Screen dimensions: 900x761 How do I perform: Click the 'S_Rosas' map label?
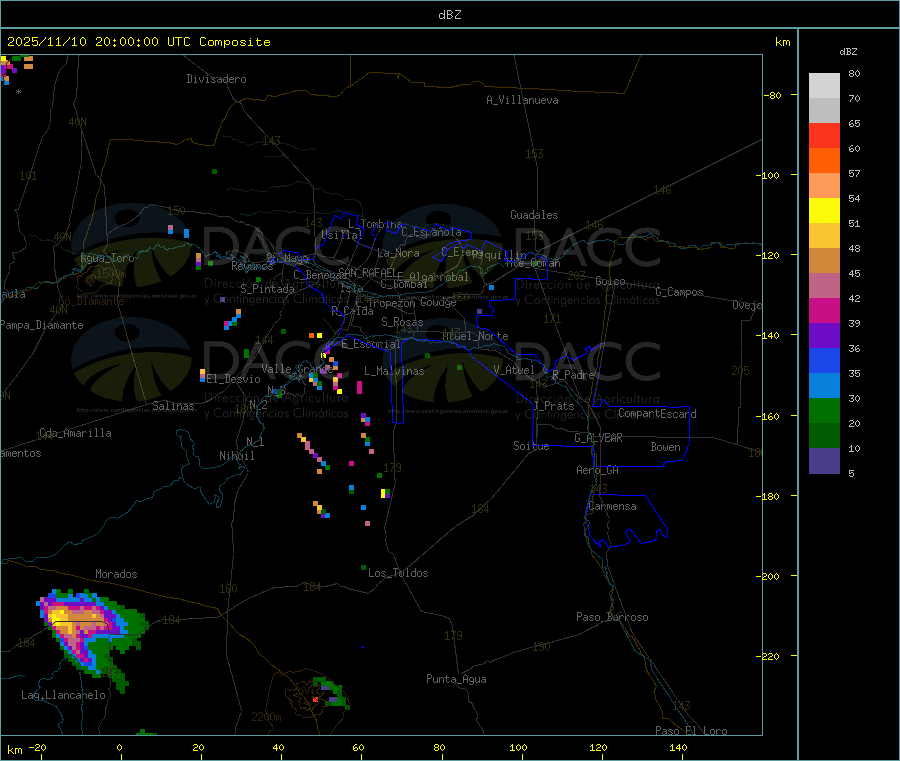click(x=402, y=322)
